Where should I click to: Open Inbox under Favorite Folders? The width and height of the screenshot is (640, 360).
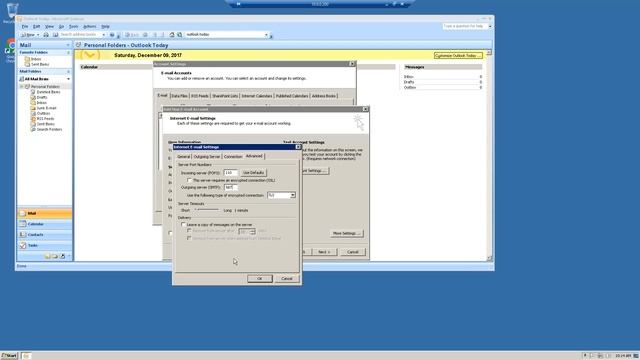tap(36, 59)
